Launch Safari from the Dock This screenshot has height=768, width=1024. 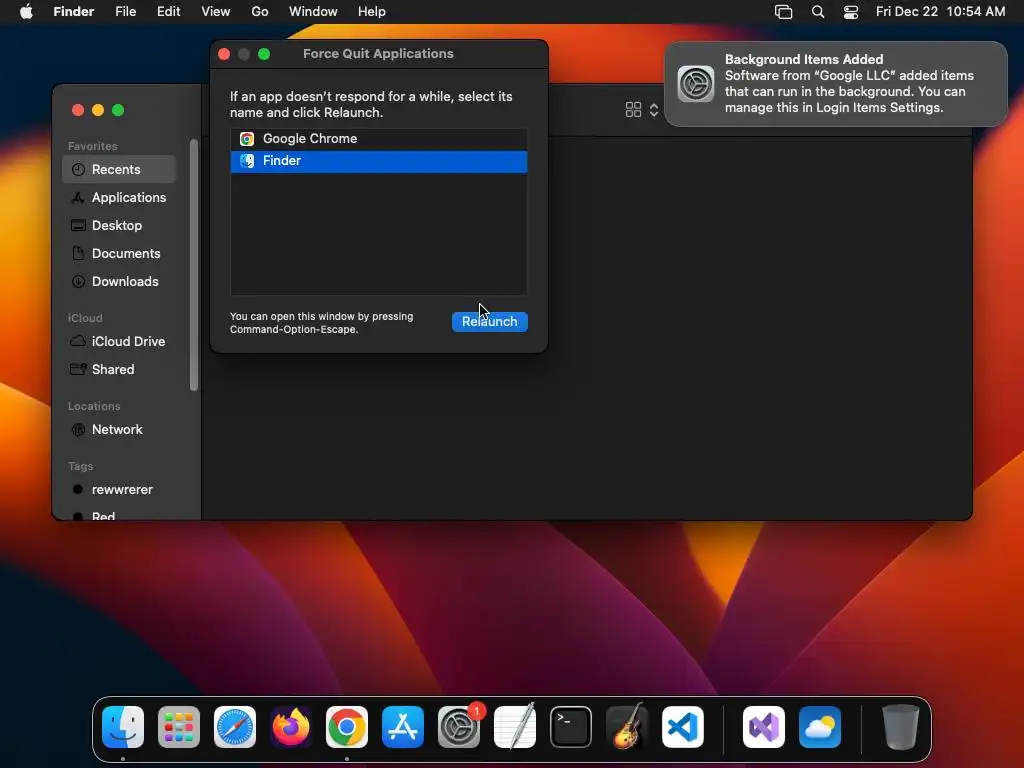click(235, 727)
